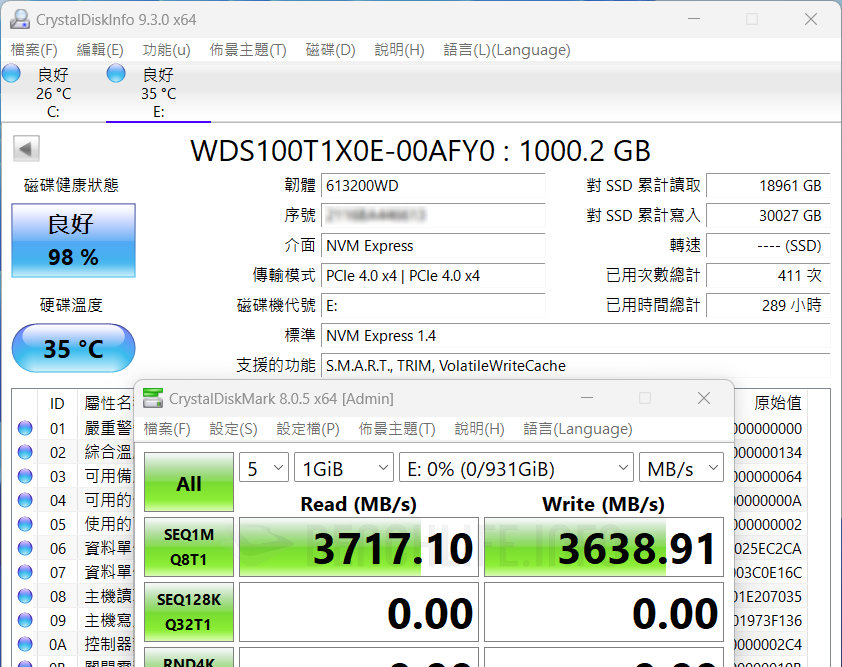This screenshot has width=842, height=667.
Task: Open CrystalDiskInfo 功能(u) menu
Action: coord(166,50)
